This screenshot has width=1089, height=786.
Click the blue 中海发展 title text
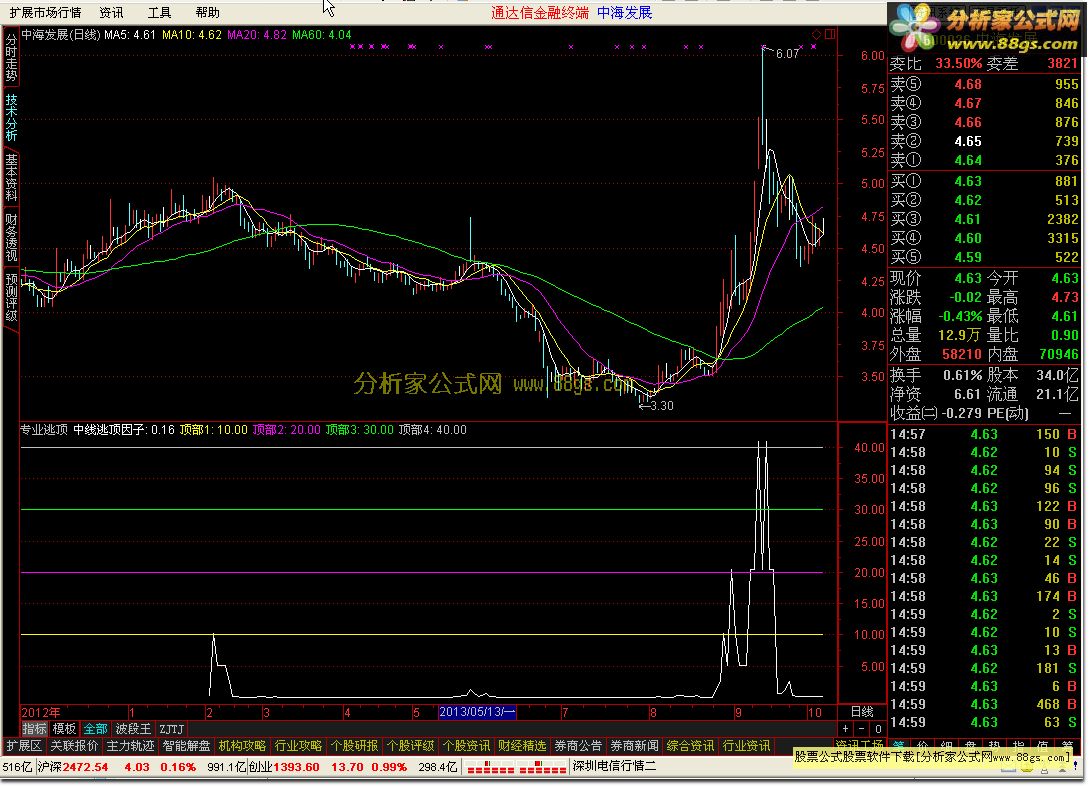(x=624, y=12)
